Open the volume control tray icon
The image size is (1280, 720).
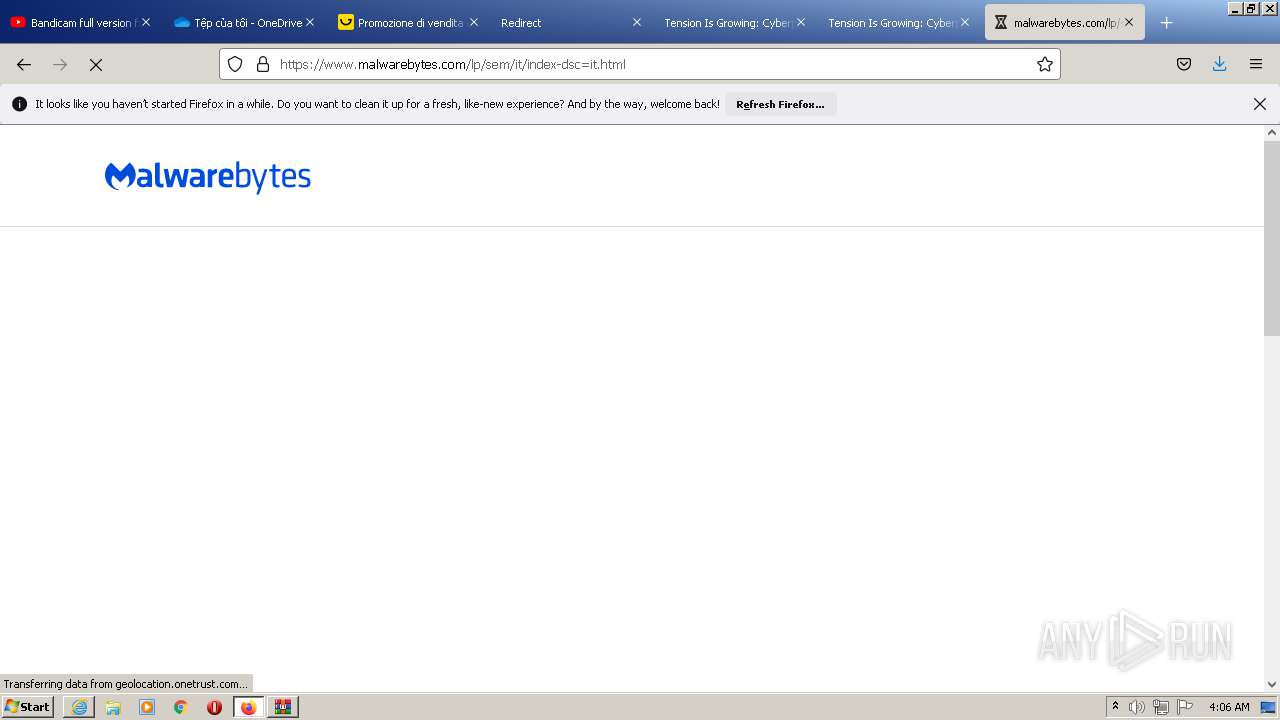click(x=1137, y=707)
